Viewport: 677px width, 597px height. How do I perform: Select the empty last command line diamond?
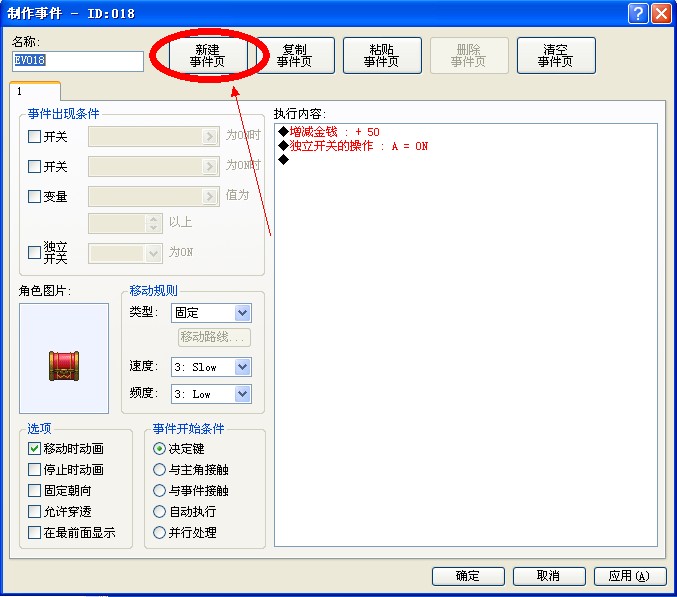pos(284,160)
